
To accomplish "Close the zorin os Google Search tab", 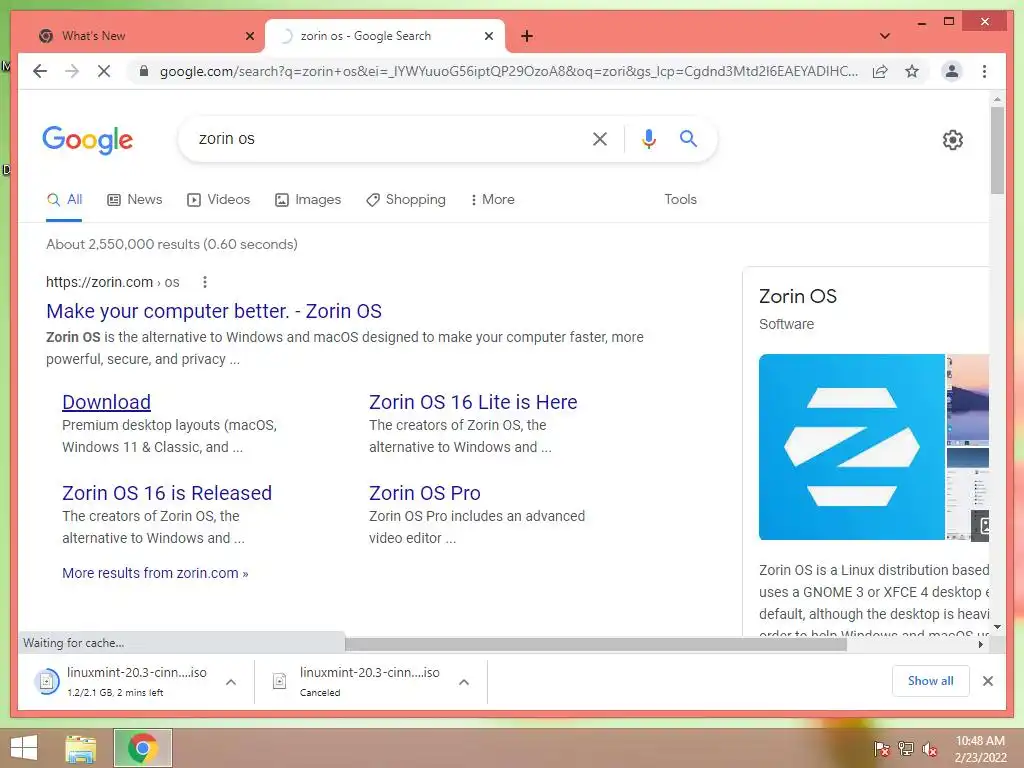I will tap(488, 36).
